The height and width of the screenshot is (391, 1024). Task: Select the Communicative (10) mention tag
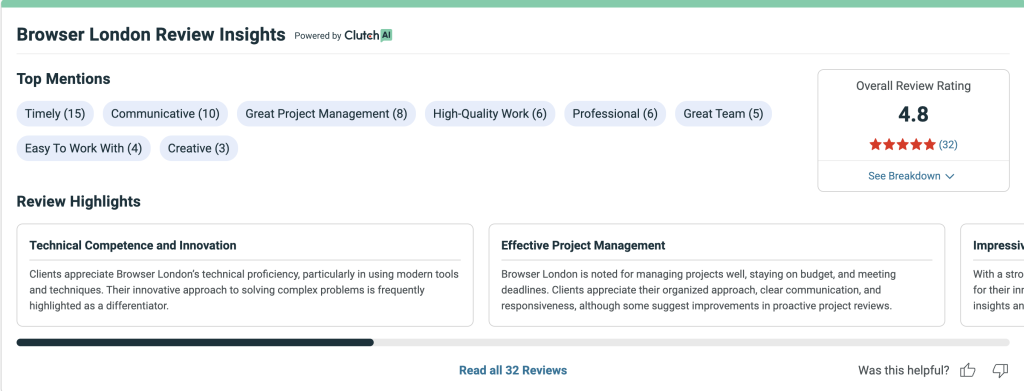coord(165,114)
